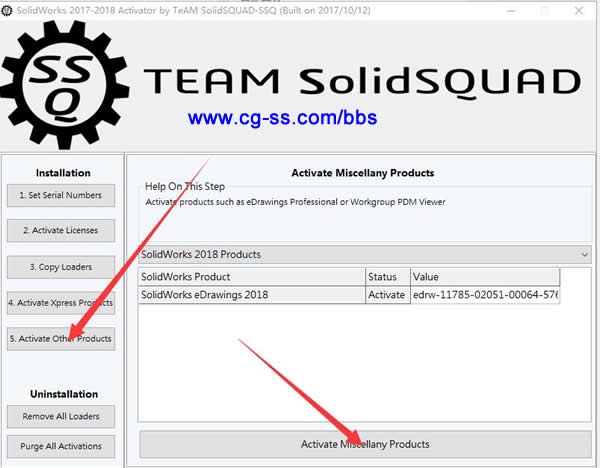
Task: Select step 2 Activate Licenses
Action: (x=62, y=230)
